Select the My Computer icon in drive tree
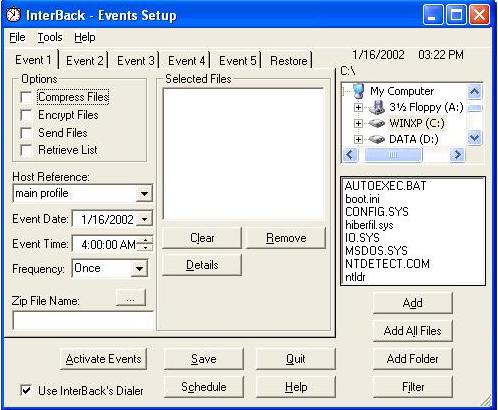This screenshot has height=410, width=498. click(x=358, y=91)
